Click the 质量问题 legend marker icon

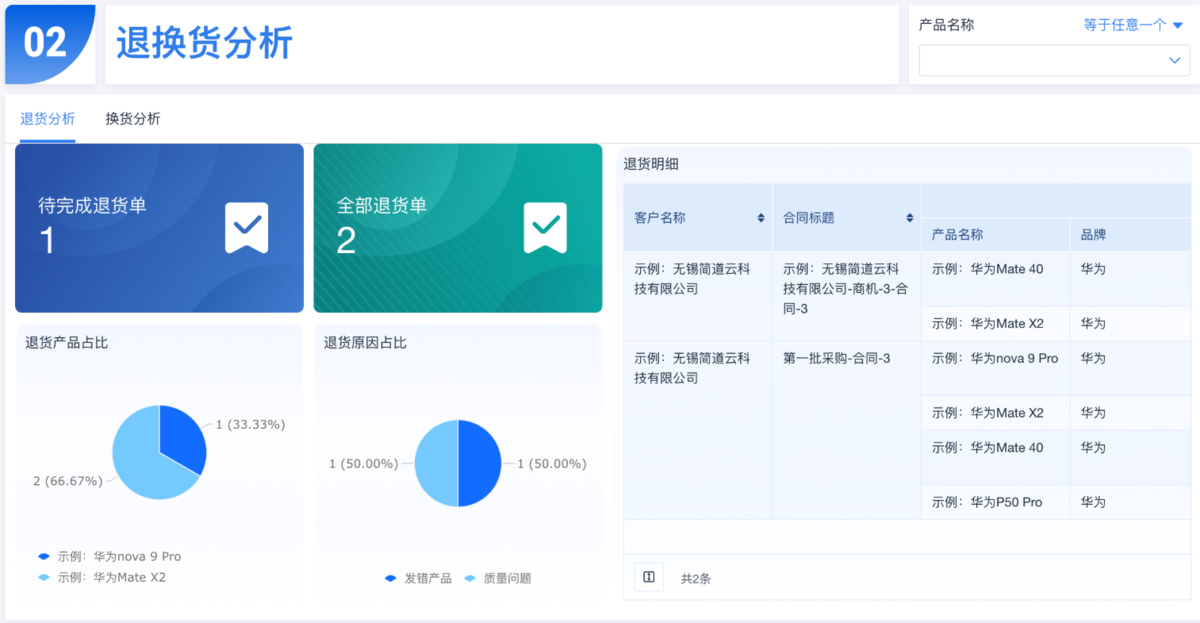pos(470,578)
